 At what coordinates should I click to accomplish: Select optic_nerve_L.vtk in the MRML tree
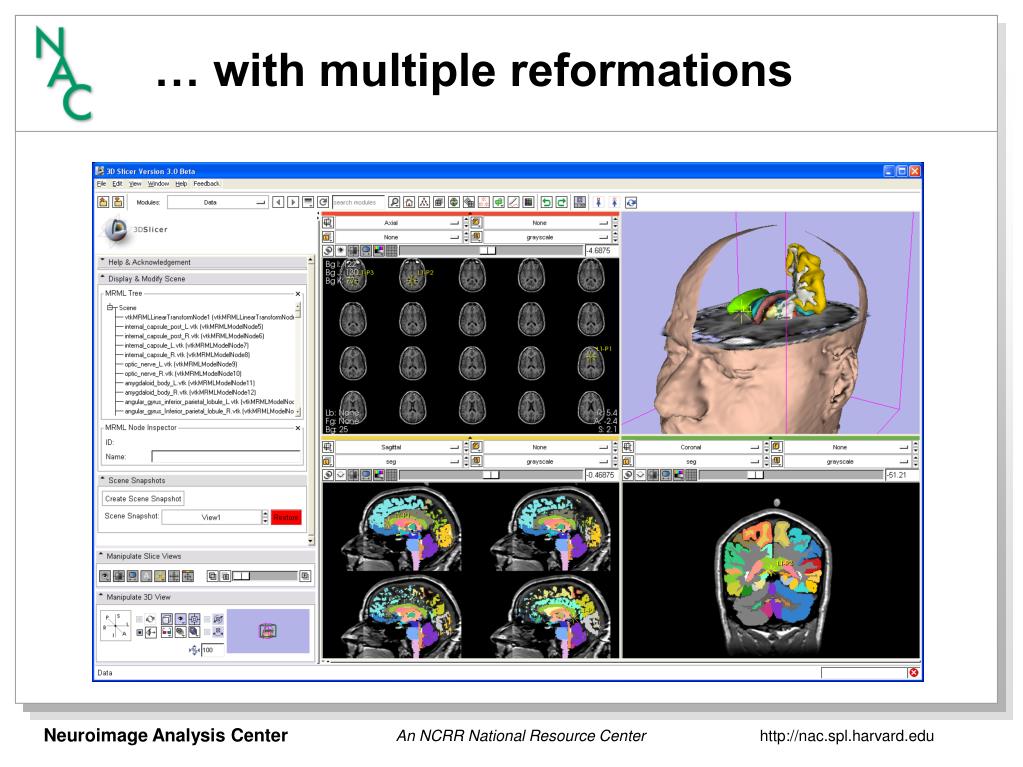tap(181, 364)
